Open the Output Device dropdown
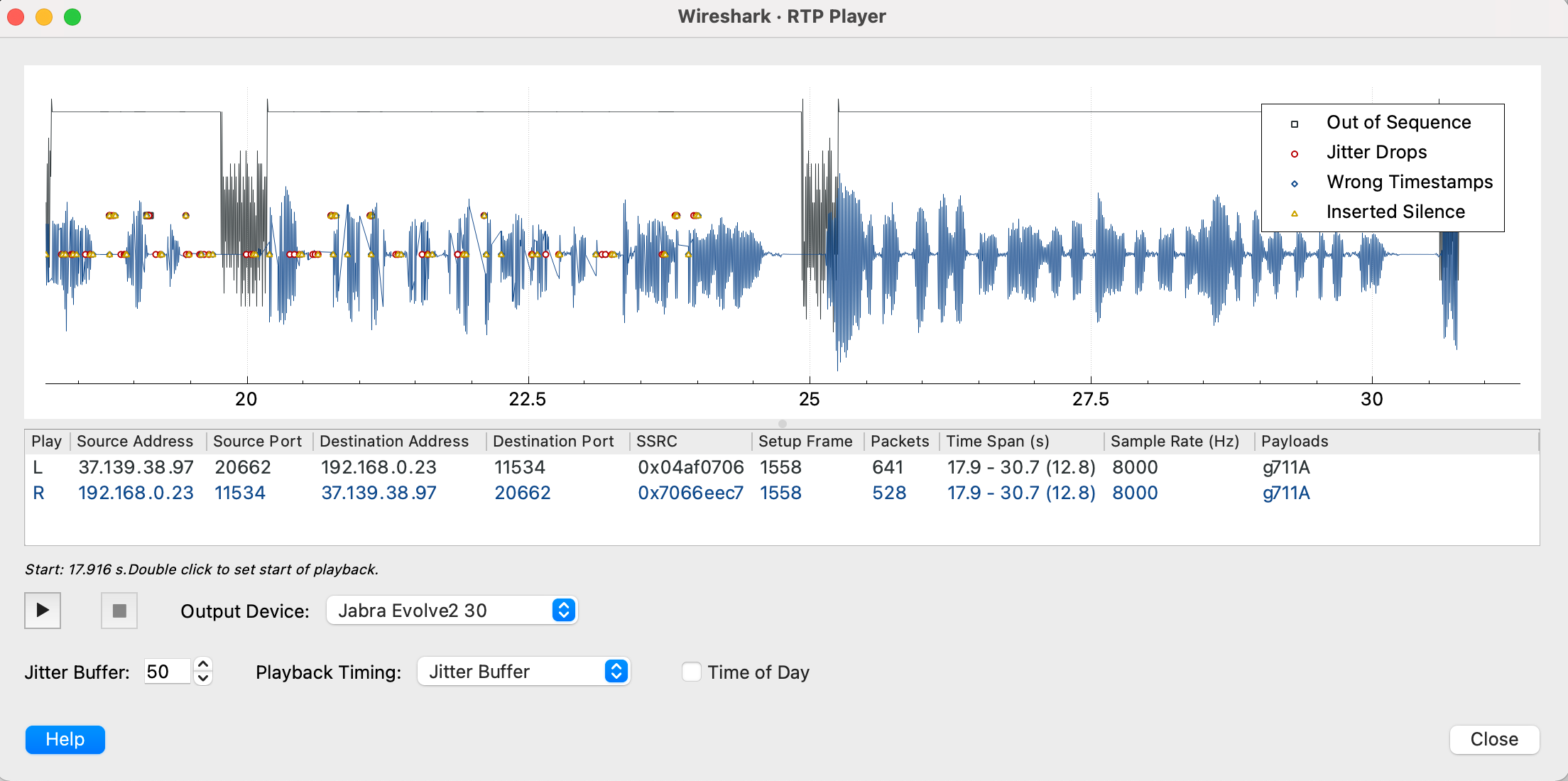This screenshot has width=1568, height=781. tap(452, 611)
